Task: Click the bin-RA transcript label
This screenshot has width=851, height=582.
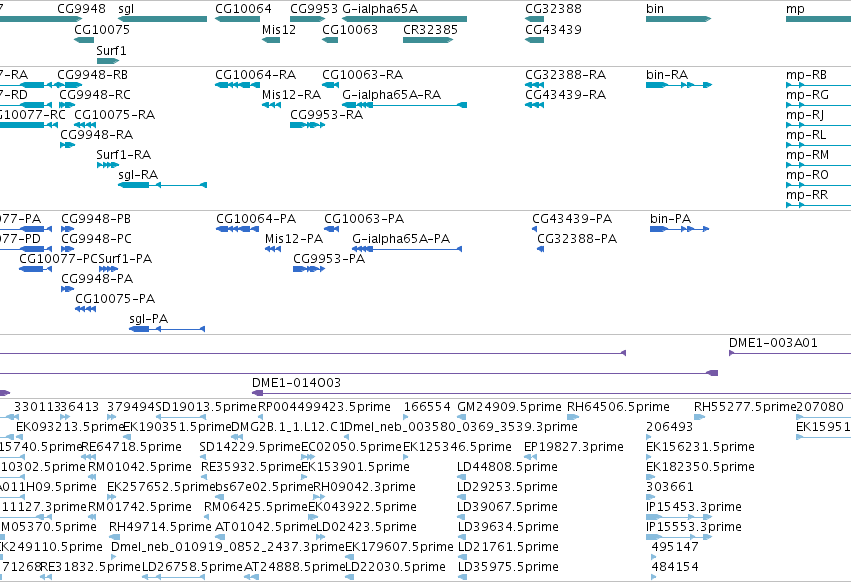Action: 667,74
